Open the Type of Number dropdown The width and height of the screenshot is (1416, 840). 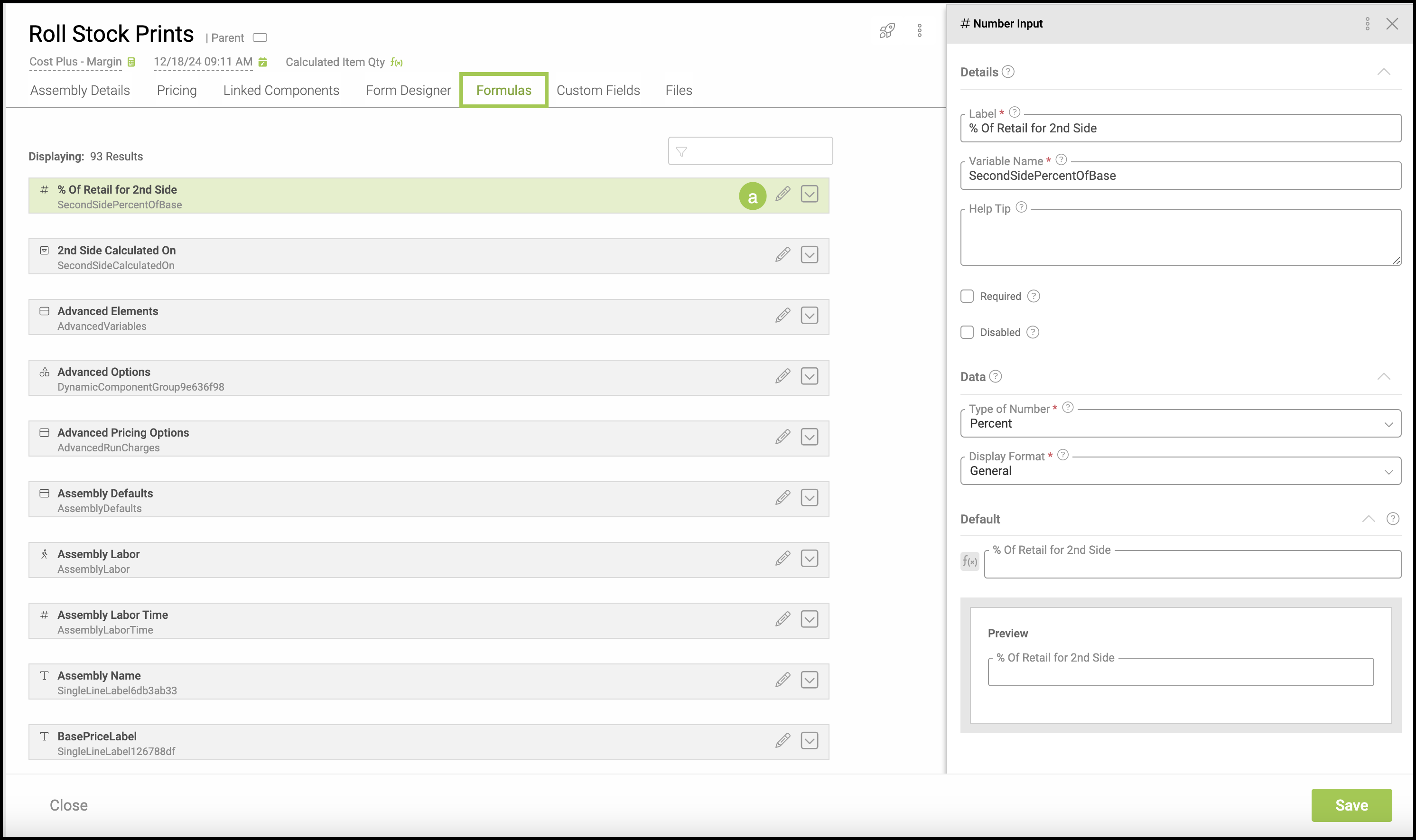pyautogui.click(x=1180, y=424)
